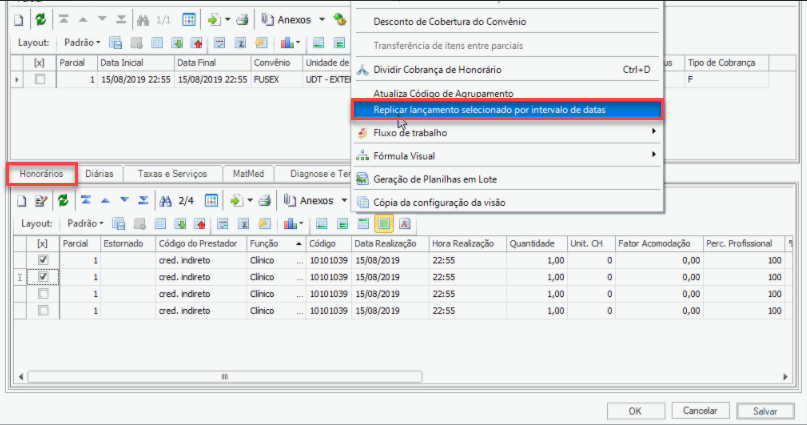Uncheck first row checkbox in Honorários grid
807x425 pixels.
43,260
